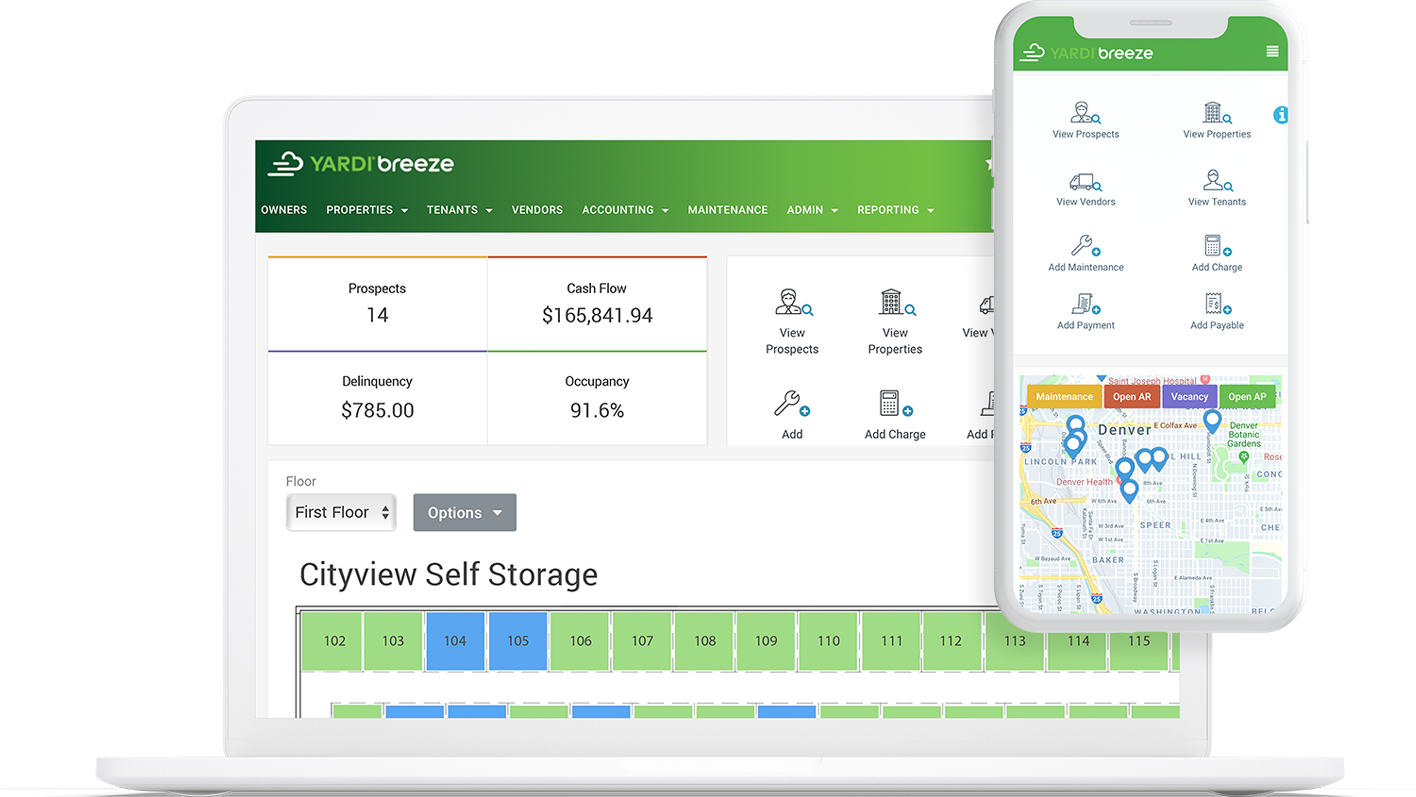
Task: Tap the Add Payment icon on phone
Action: point(1085,304)
